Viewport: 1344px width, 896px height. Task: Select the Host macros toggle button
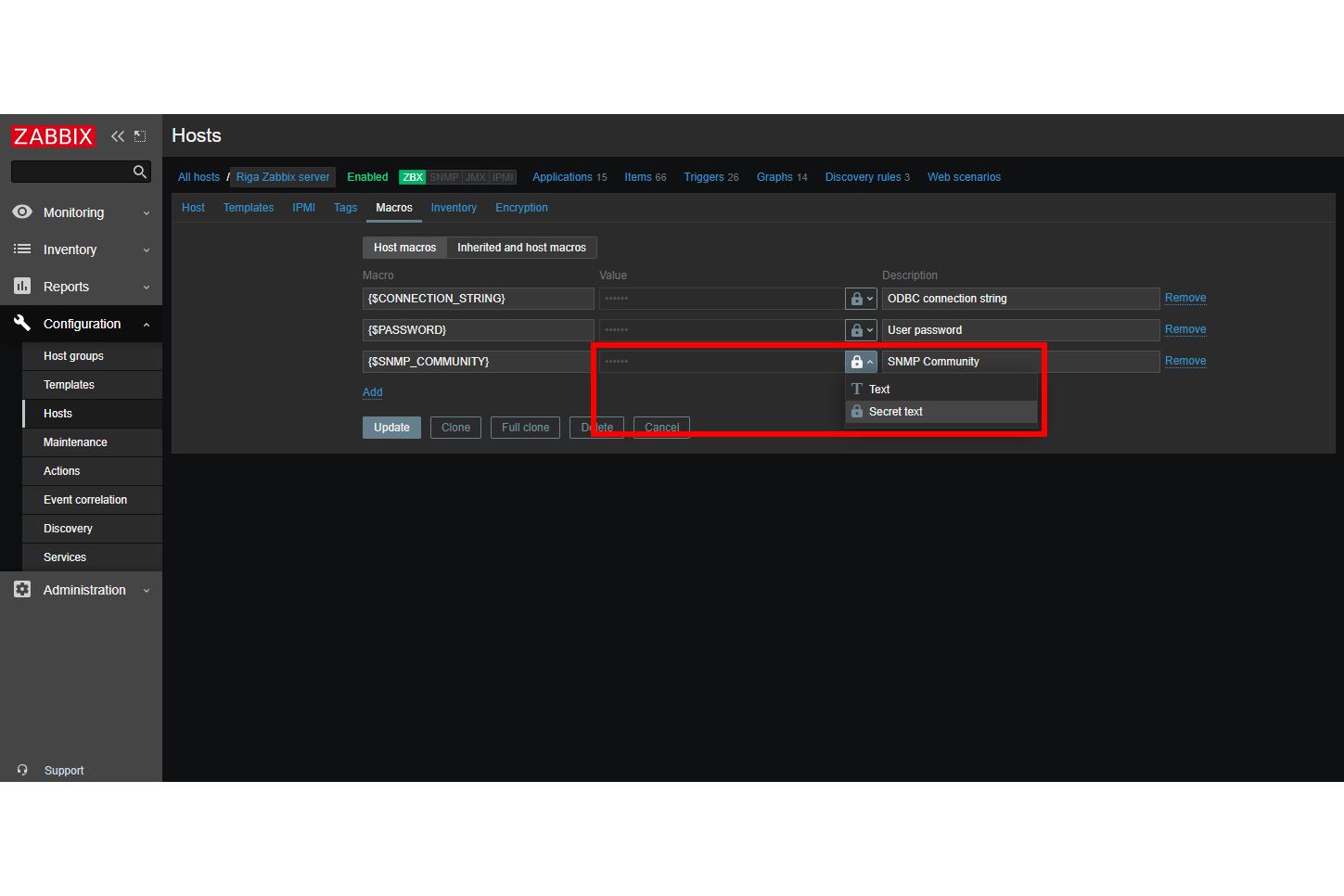[404, 248]
